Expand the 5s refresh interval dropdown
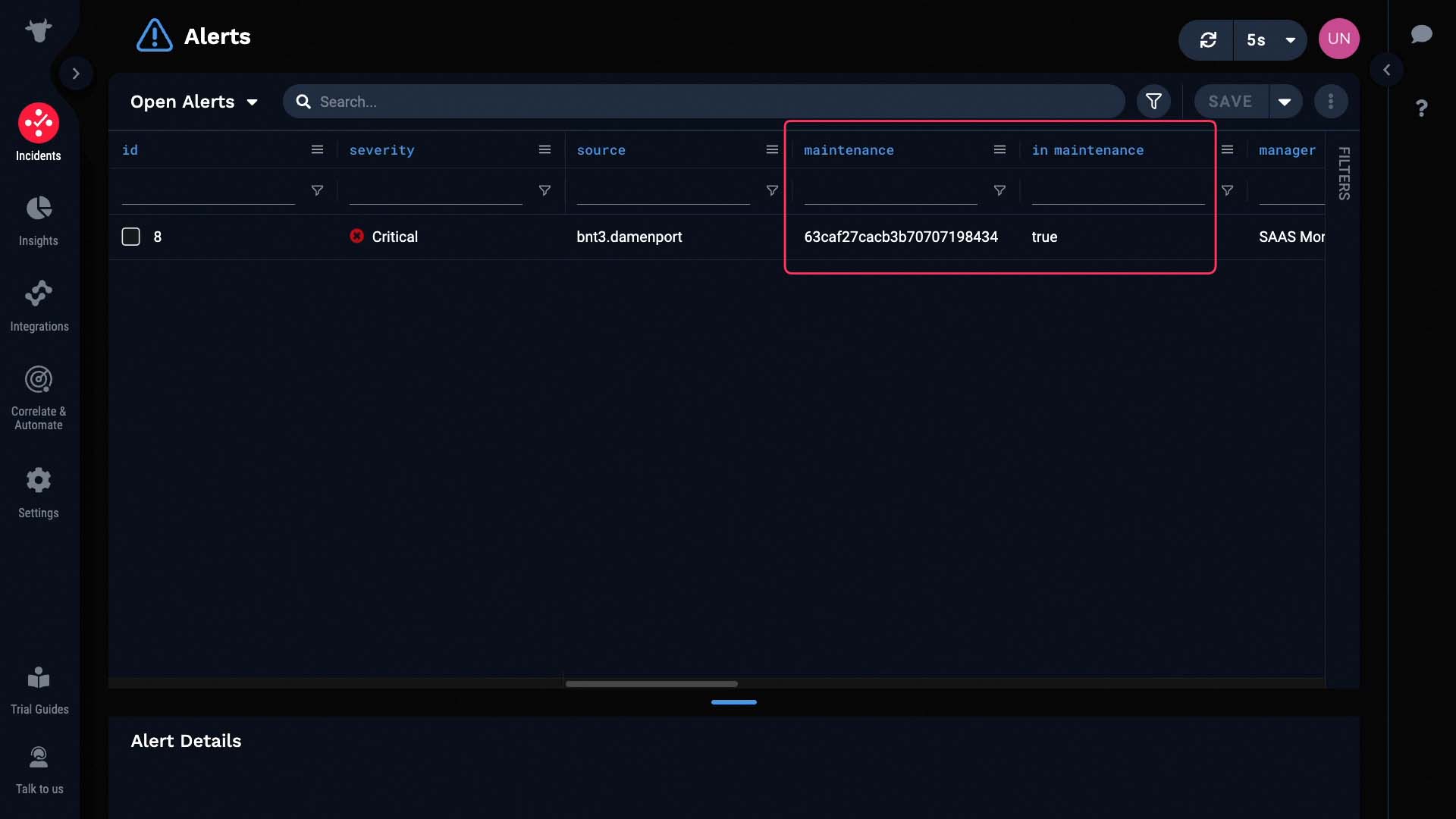Screen dimensions: 1456x819 click(1289, 39)
